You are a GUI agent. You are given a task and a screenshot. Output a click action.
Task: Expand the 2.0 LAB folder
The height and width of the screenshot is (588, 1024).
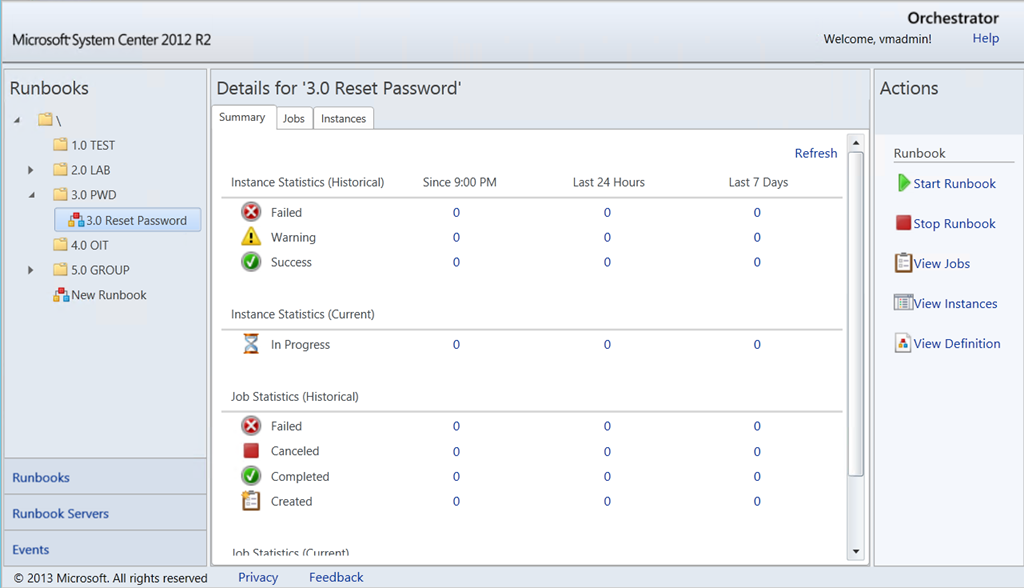pyautogui.click(x=31, y=170)
